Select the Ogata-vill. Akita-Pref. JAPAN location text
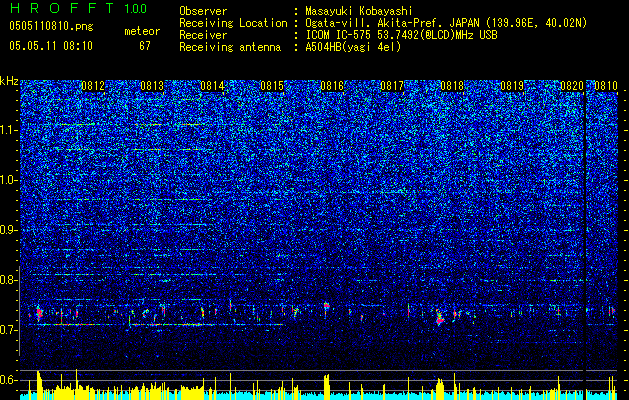 pyautogui.click(x=392, y=23)
